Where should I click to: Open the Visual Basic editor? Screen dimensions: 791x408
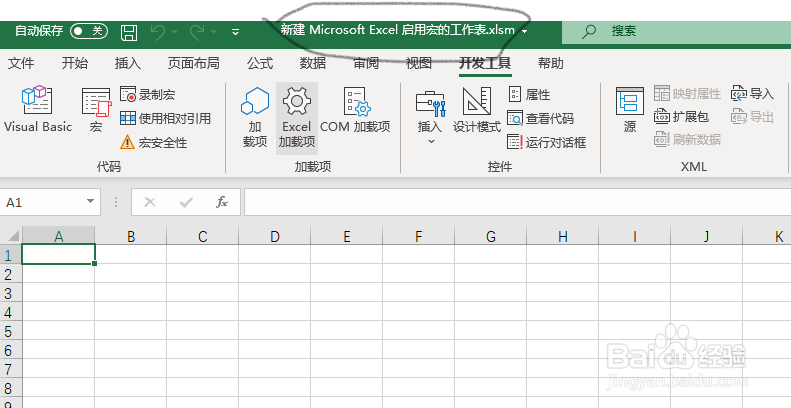click(x=38, y=110)
